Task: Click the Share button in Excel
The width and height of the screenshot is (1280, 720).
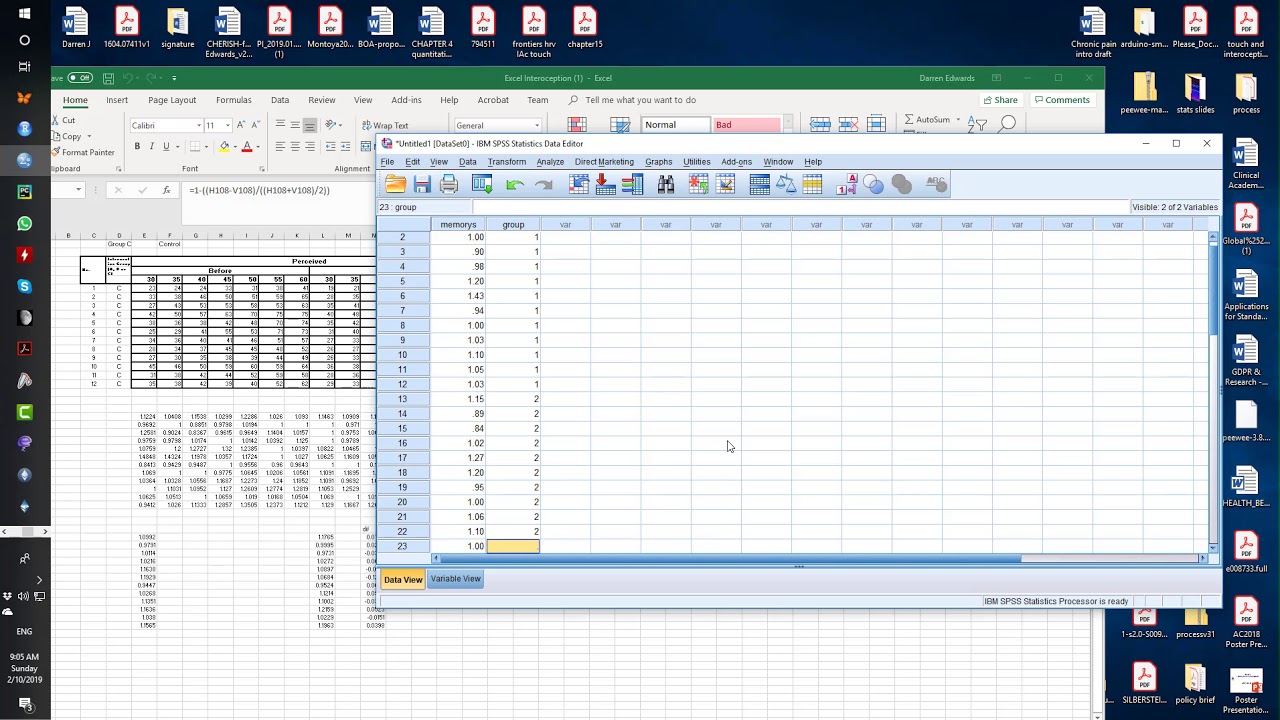Action: tap(1000, 100)
